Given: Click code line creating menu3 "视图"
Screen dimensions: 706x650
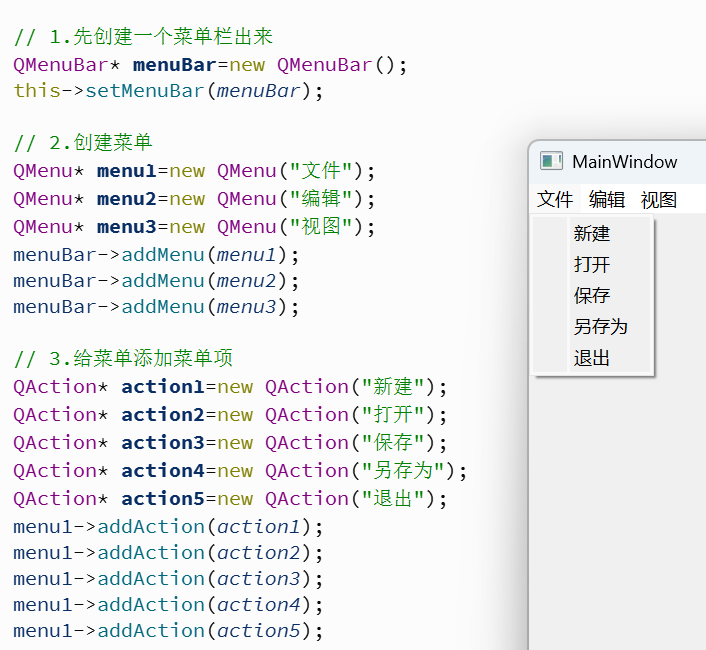Looking at the screenshot, I should 194,227.
